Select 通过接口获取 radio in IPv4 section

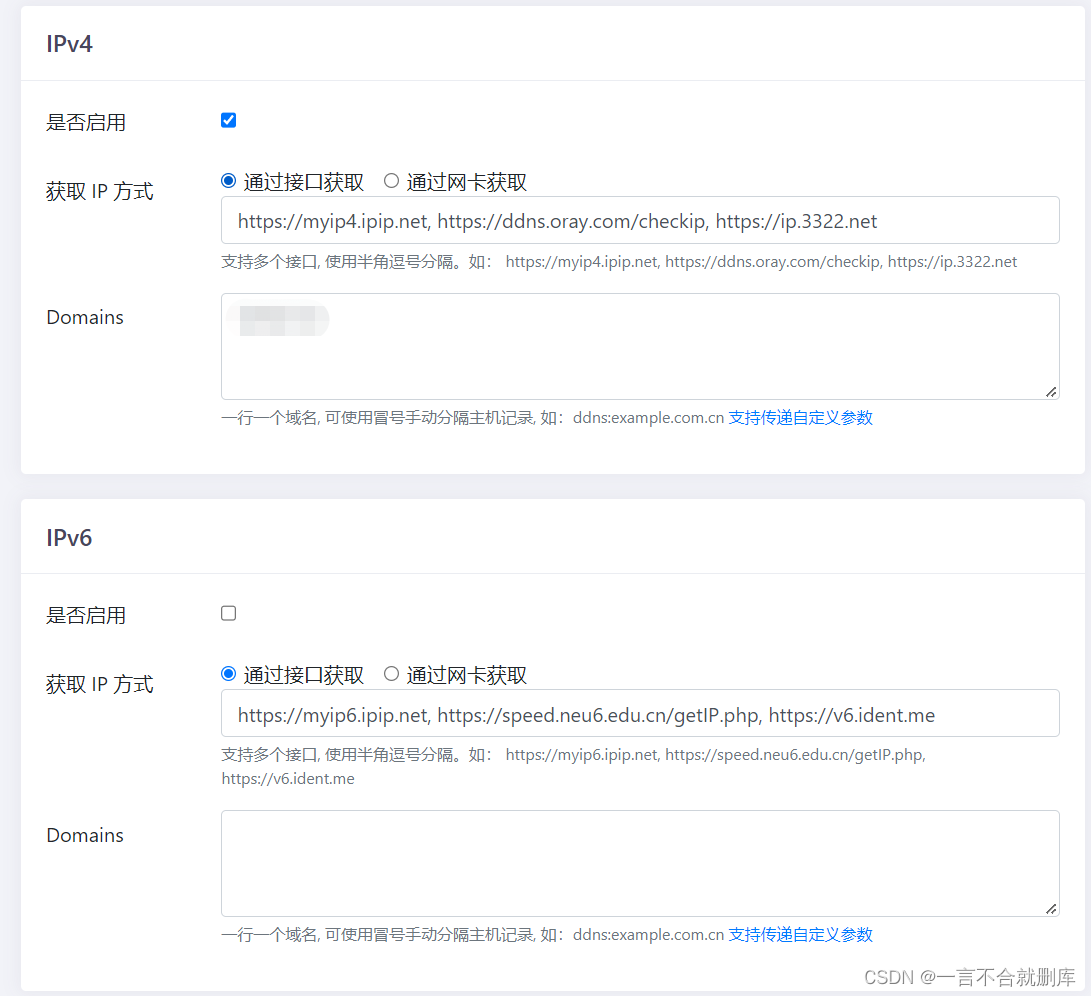[x=228, y=181]
